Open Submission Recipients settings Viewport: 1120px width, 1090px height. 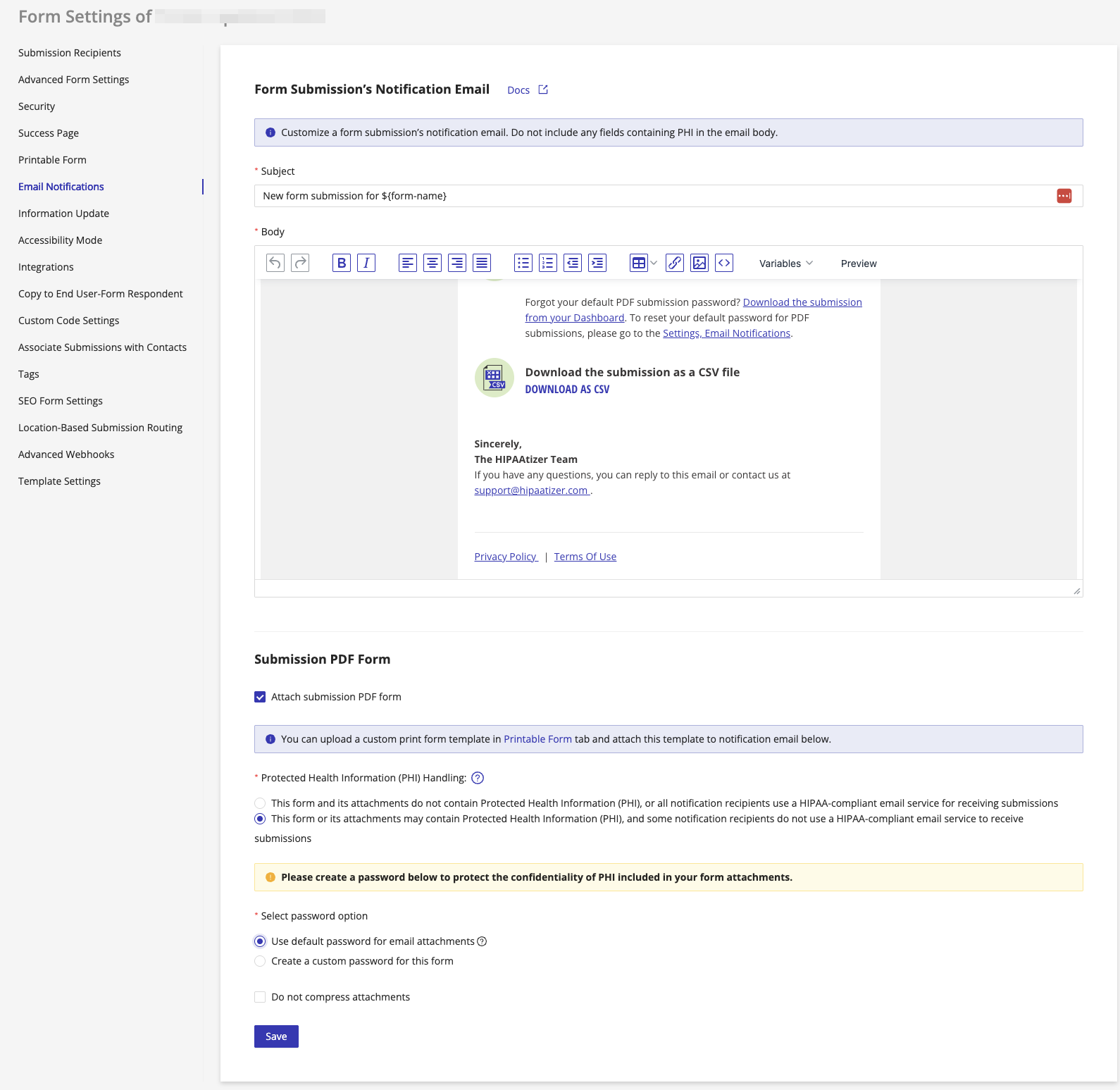[x=70, y=53]
